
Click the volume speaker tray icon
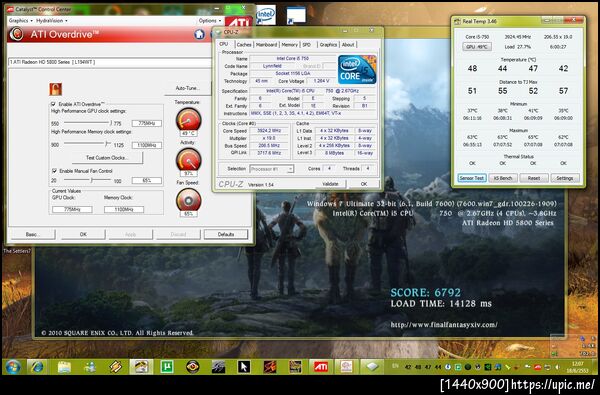(x=557, y=367)
